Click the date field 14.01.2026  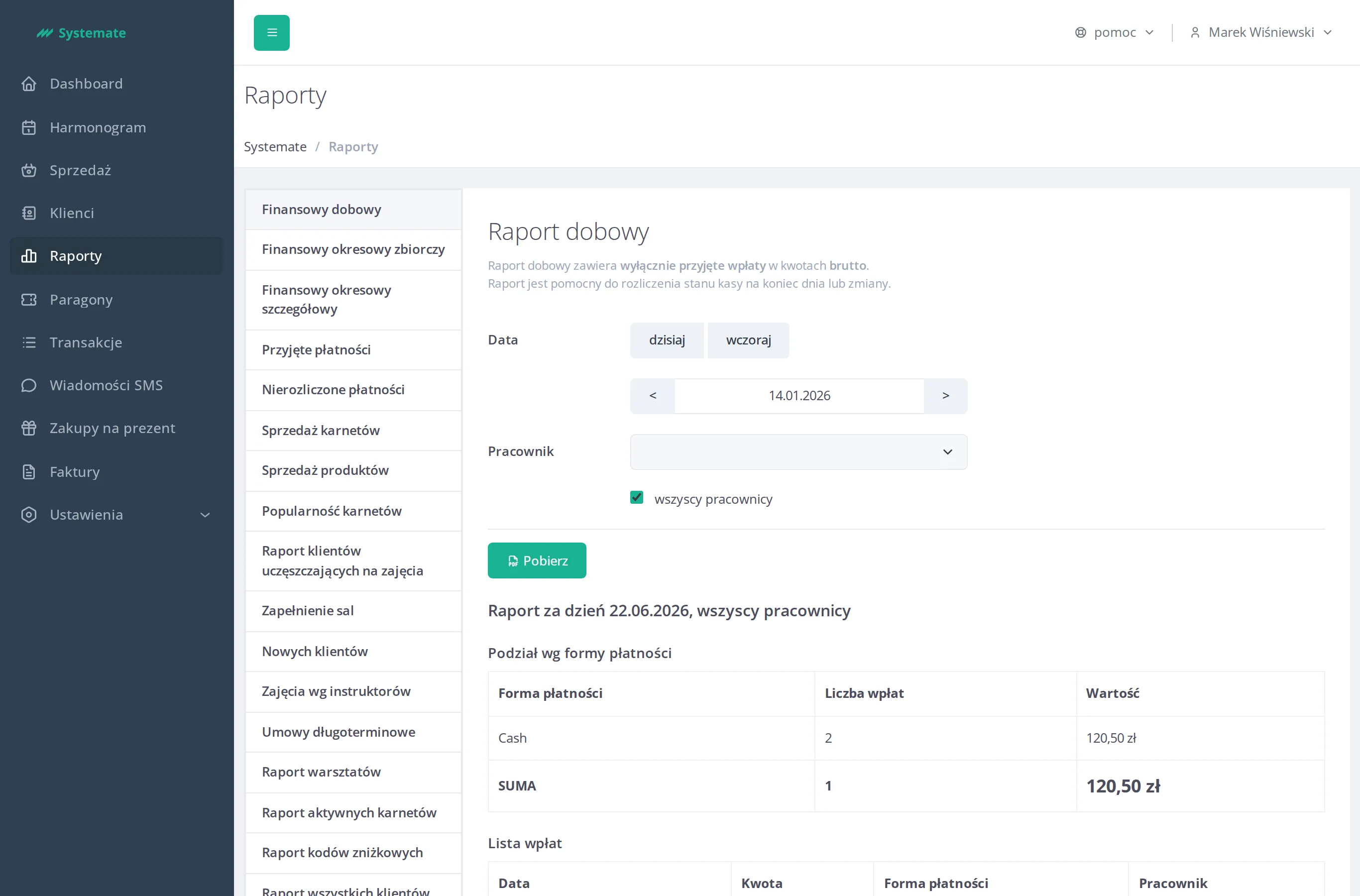coord(799,396)
